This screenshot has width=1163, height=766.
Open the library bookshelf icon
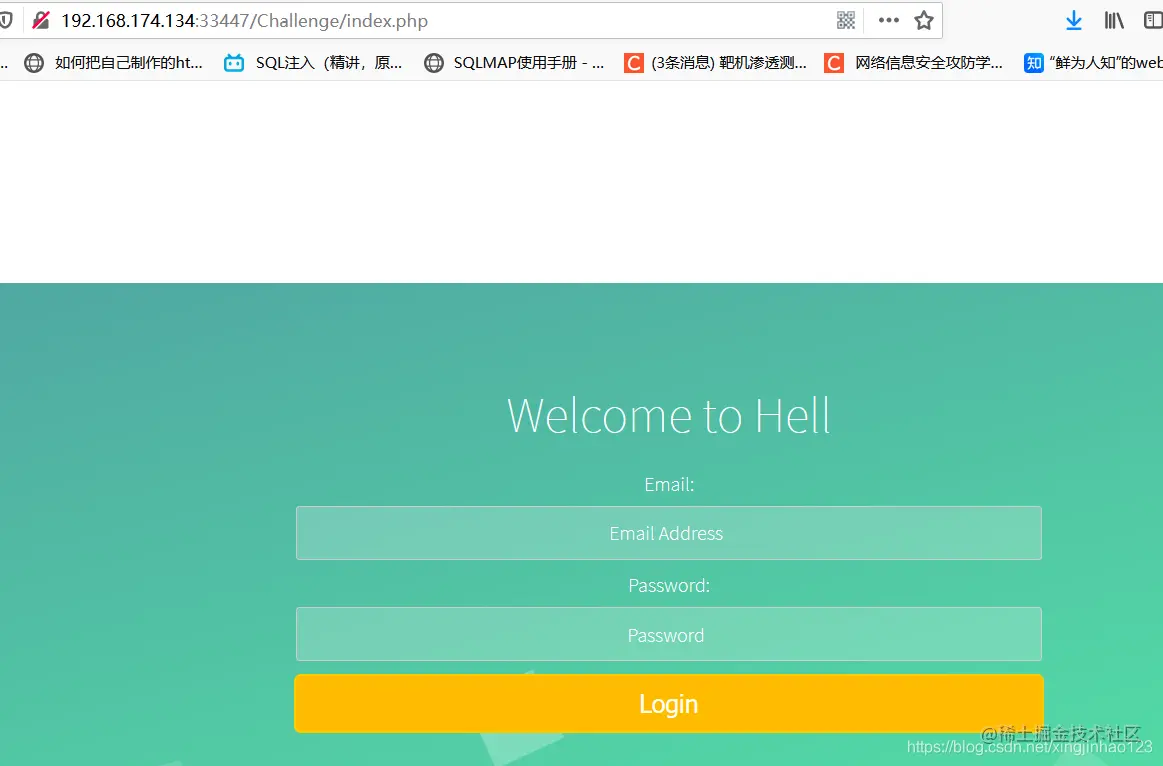pos(1113,20)
